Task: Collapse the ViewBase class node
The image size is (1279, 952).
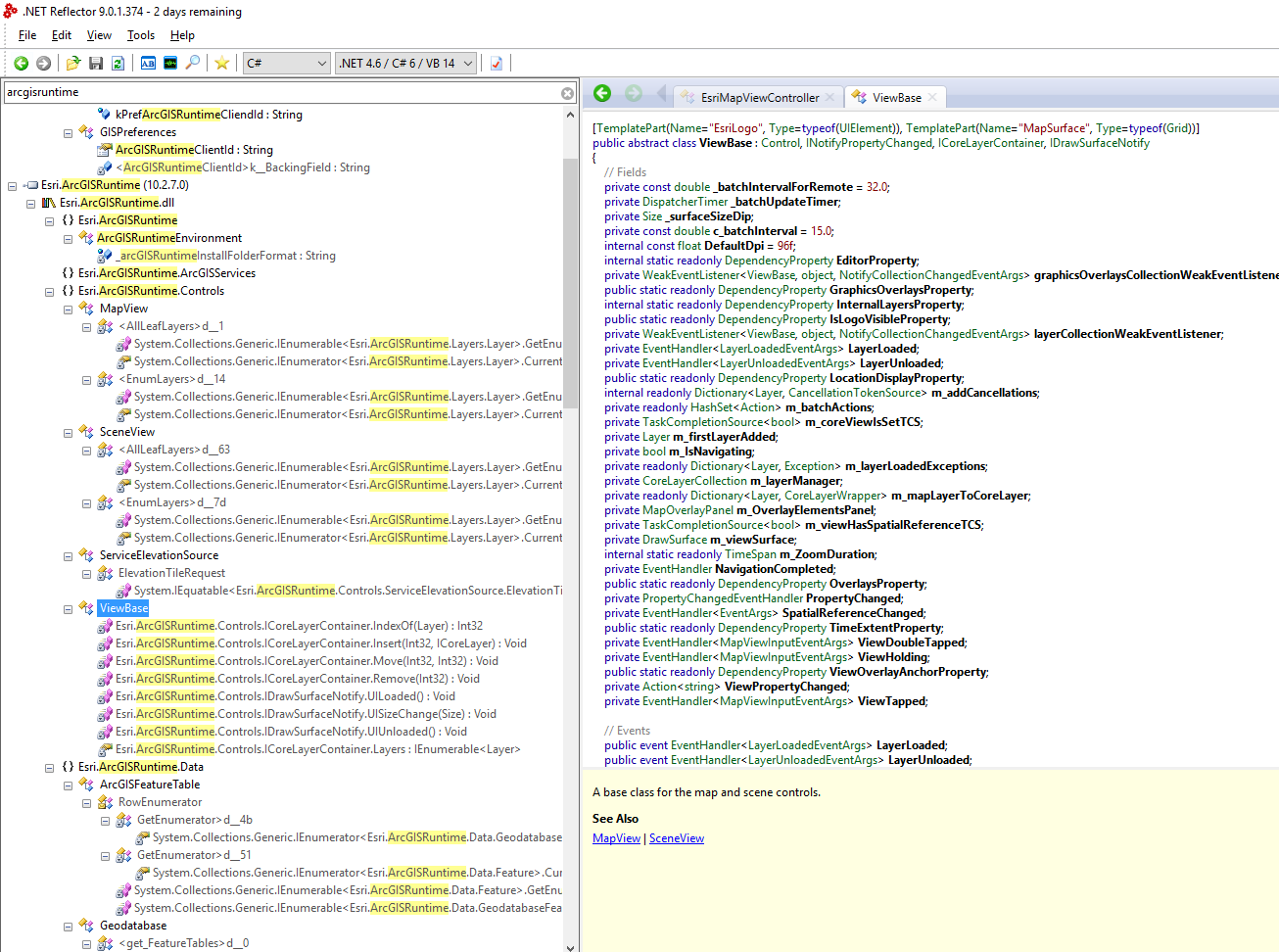Action: click(x=69, y=609)
